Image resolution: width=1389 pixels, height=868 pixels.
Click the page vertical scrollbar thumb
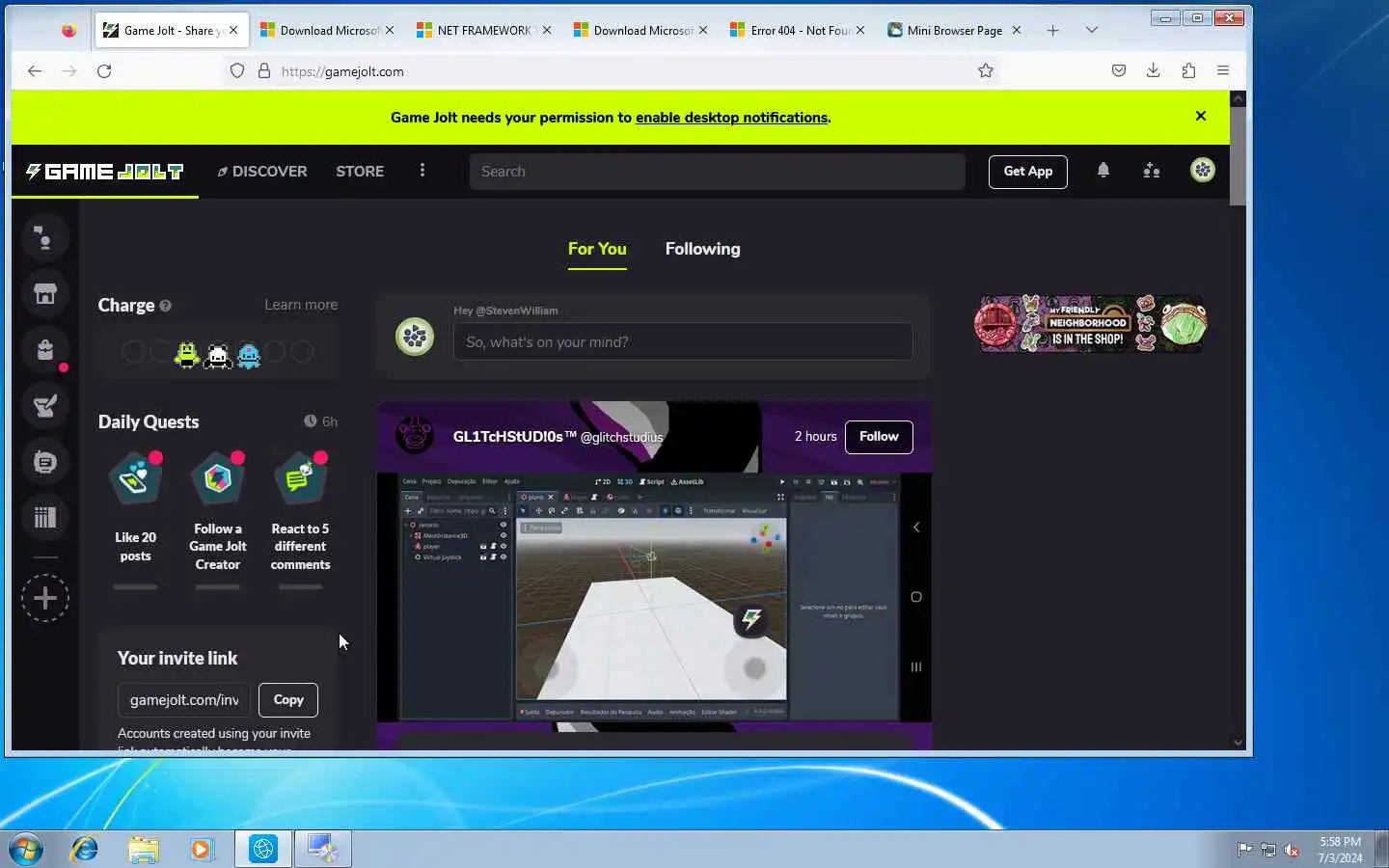click(1238, 154)
